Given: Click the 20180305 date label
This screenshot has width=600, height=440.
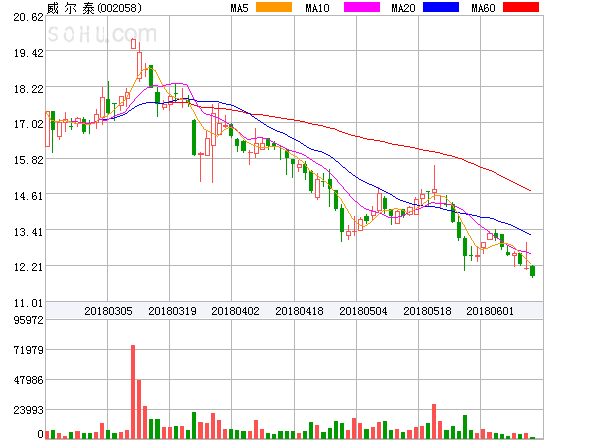Looking at the screenshot, I should click(x=108, y=311).
